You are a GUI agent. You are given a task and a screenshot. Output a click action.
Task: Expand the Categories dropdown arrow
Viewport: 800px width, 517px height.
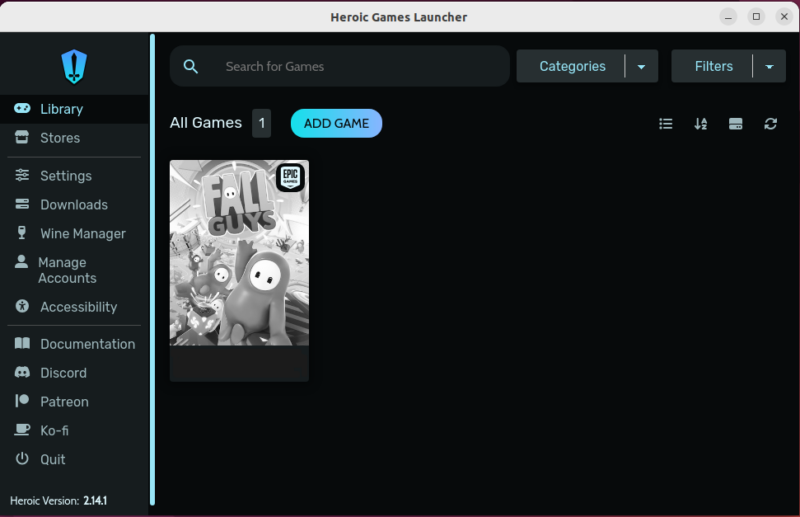641,67
